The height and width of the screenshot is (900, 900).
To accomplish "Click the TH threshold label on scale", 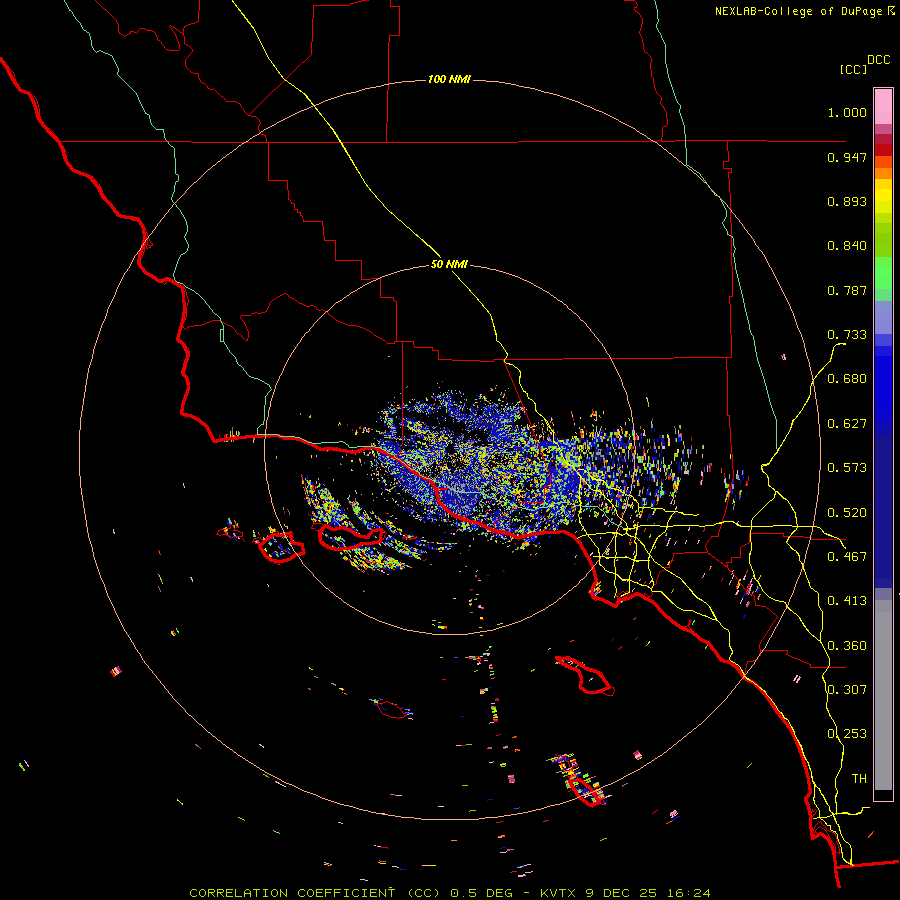I will 859,779.
